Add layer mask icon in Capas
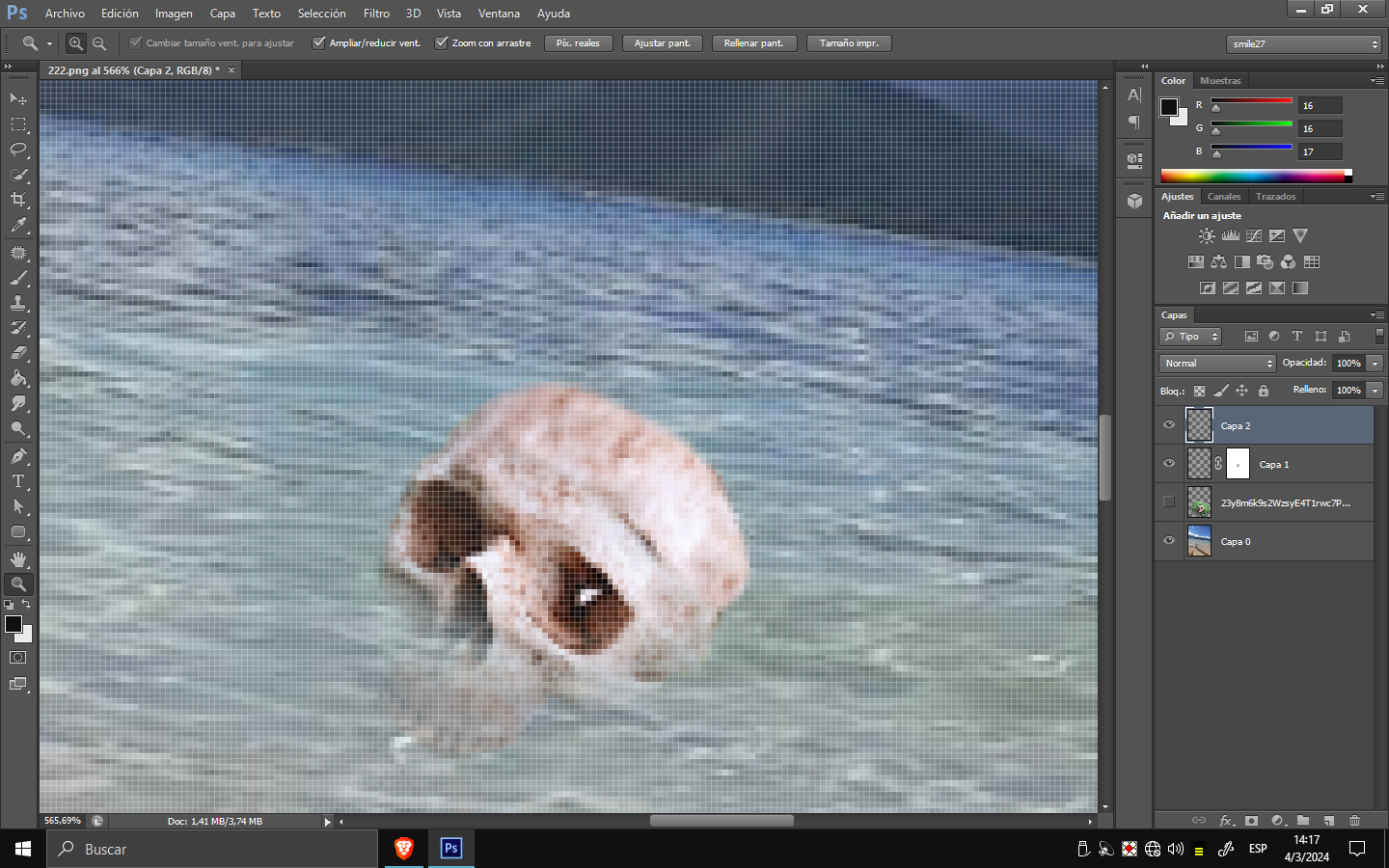 pyautogui.click(x=1251, y=821)
